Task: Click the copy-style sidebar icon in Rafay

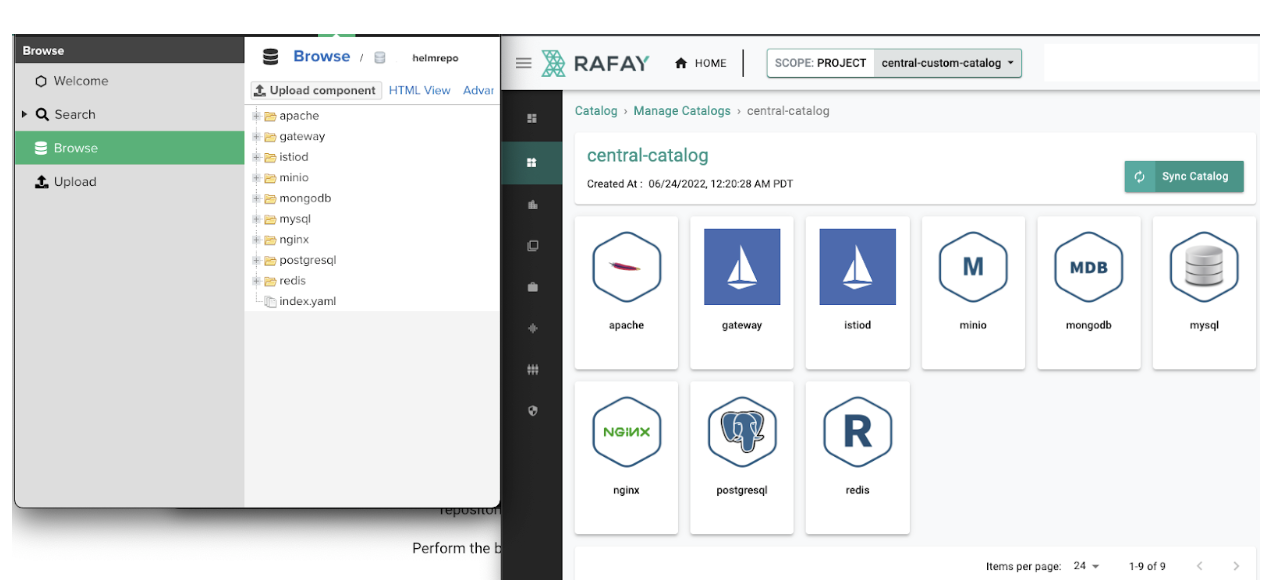Action: [x=532, y=245]
